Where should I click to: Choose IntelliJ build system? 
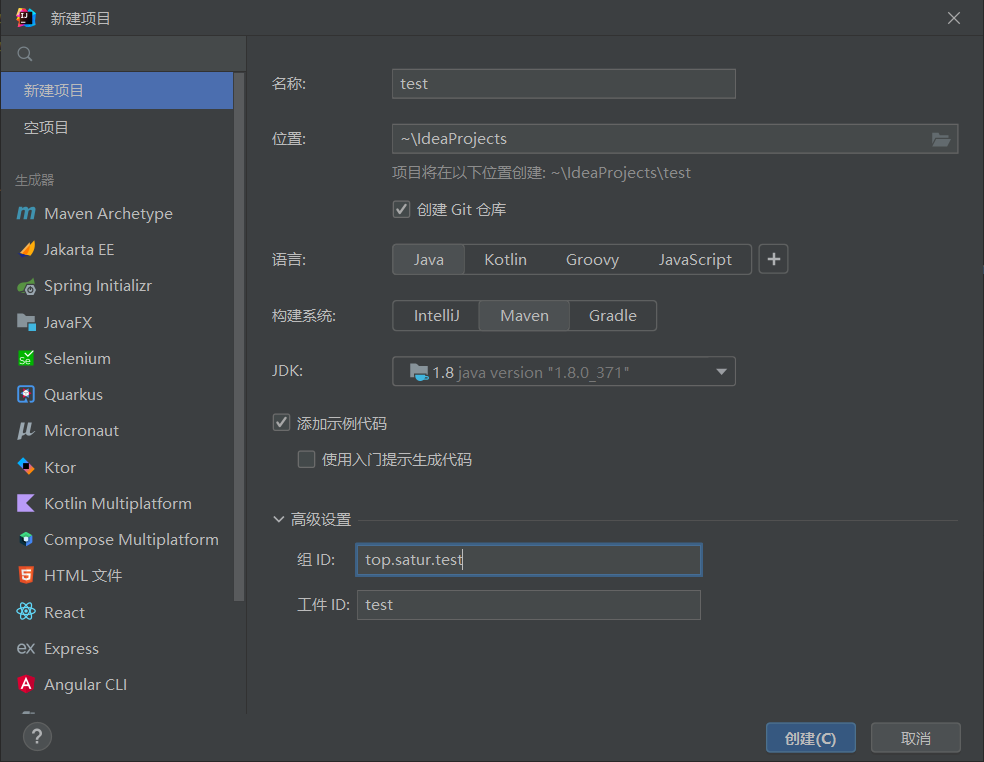436,315
